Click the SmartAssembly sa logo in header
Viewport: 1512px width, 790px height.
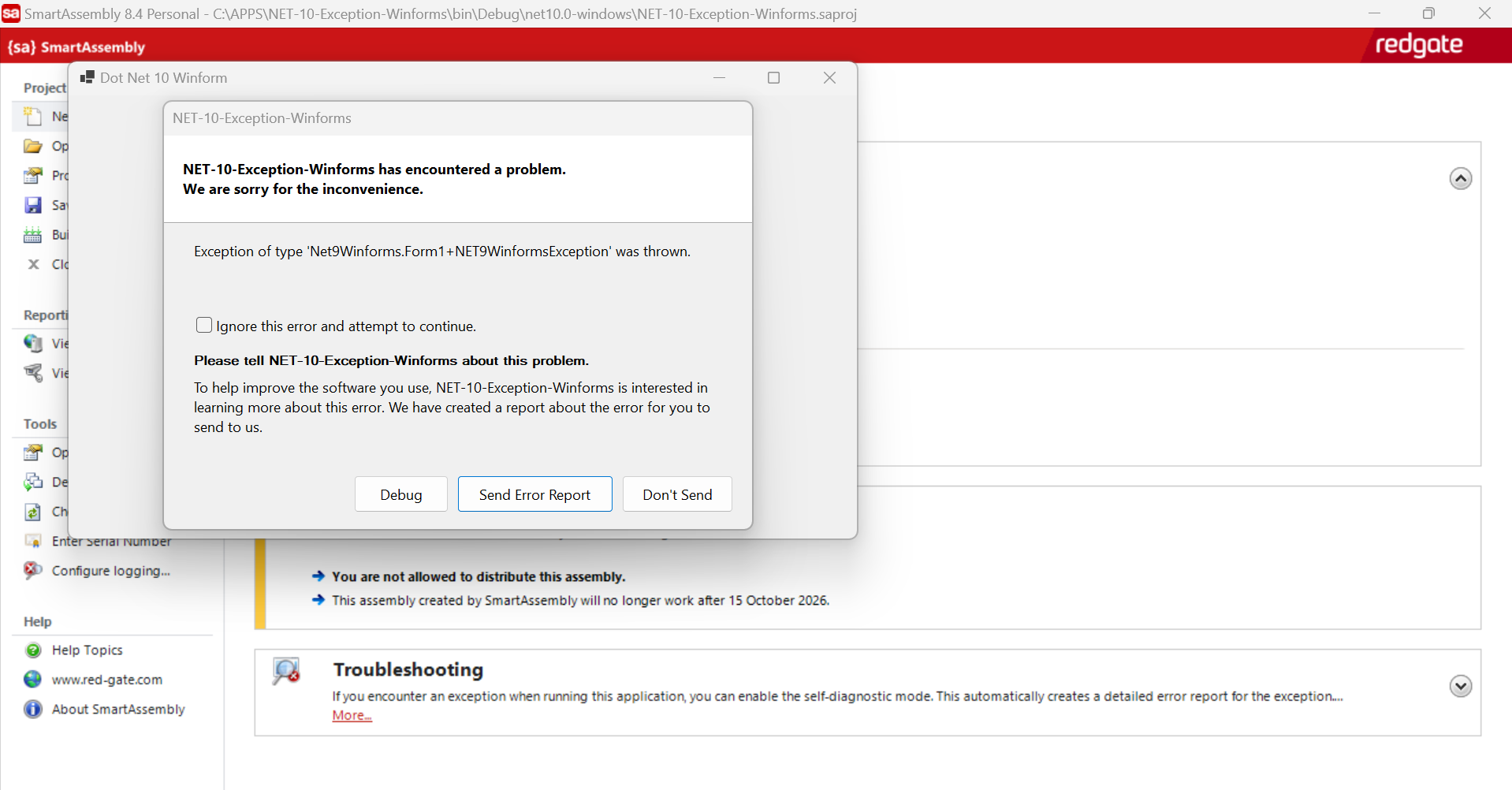point(76,47)
